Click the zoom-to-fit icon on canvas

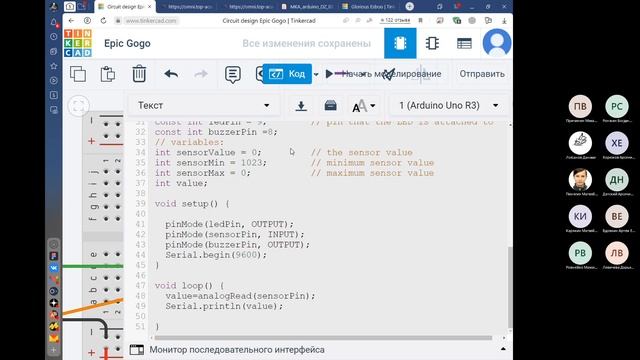[x=78, y=106]
